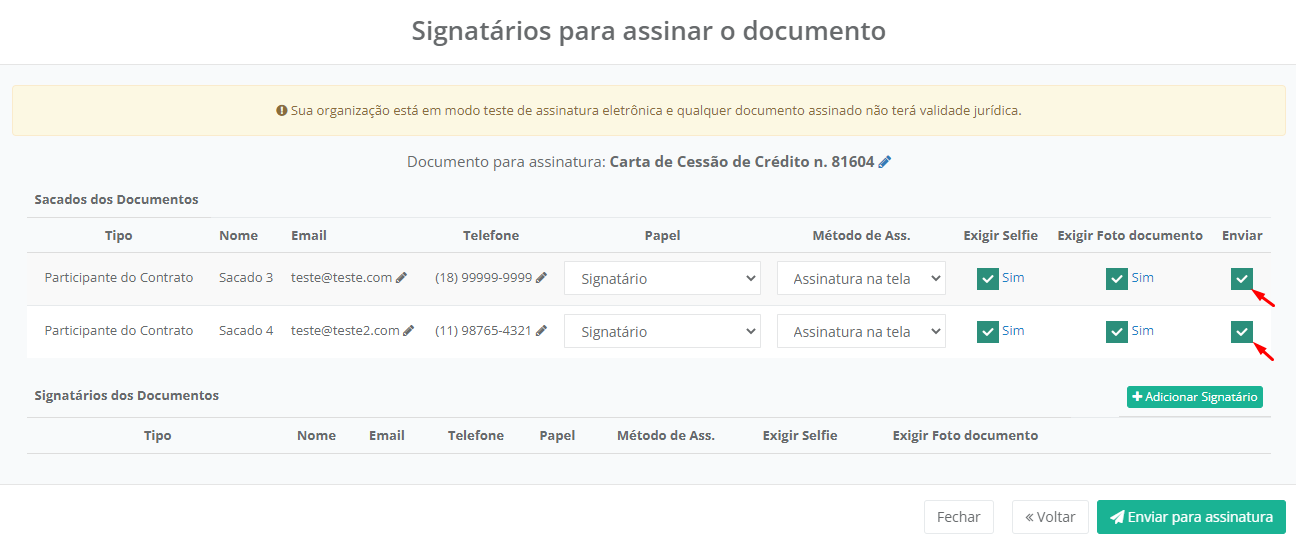This screenshot has width=1296, height=544.
Task: Open Método de Ass. dropdown for Sacado 4
Action: tap(861, 332)
